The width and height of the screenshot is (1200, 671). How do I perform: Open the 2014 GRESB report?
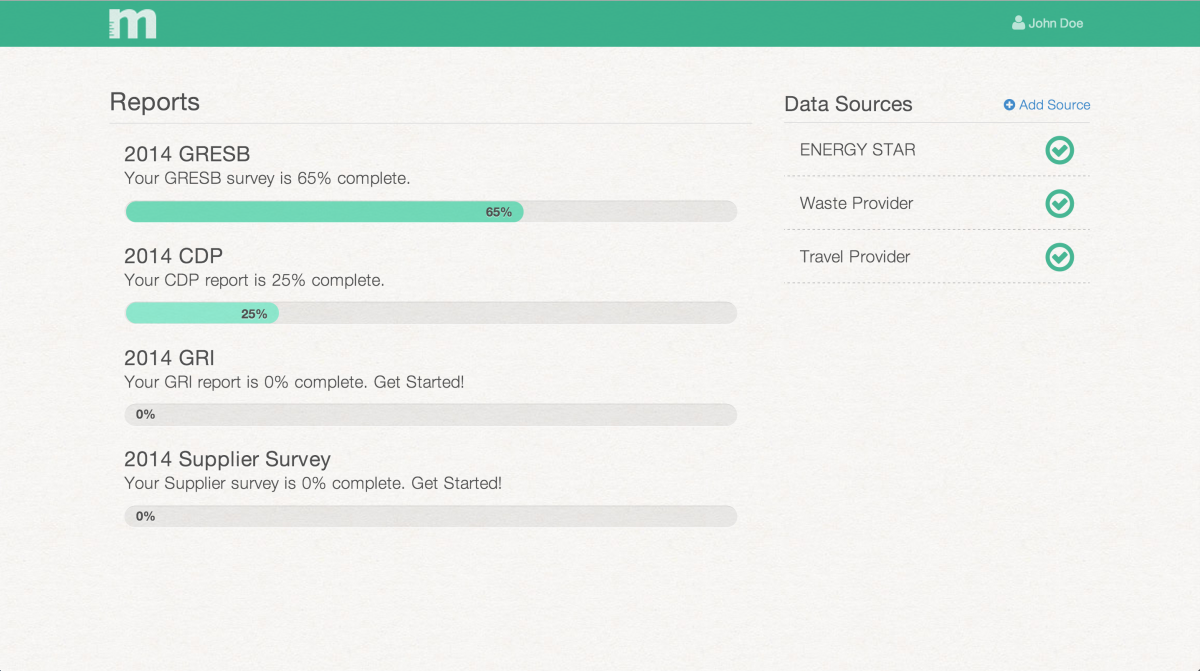187,154
